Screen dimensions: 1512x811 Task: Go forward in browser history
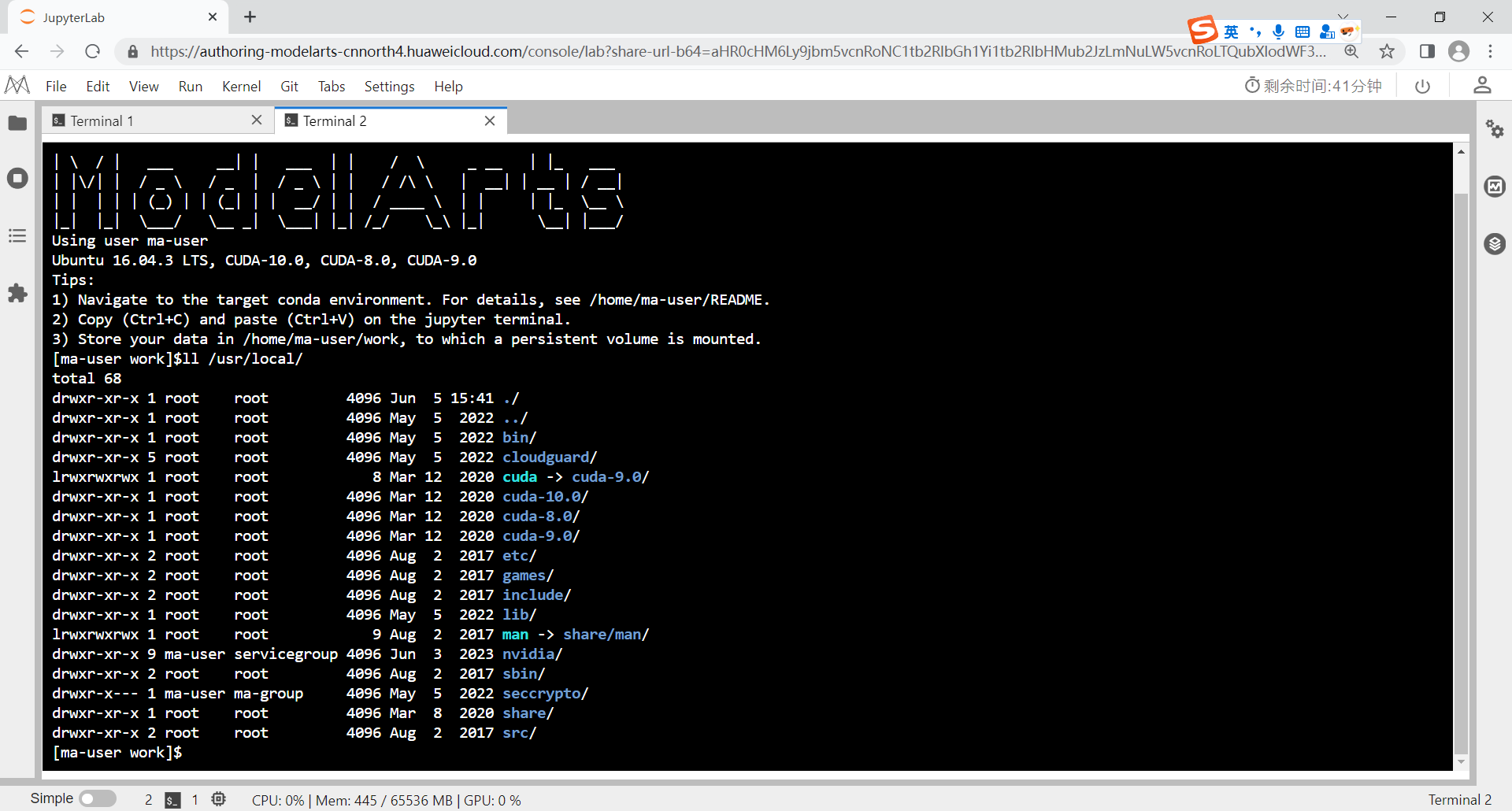click(57, 51)
